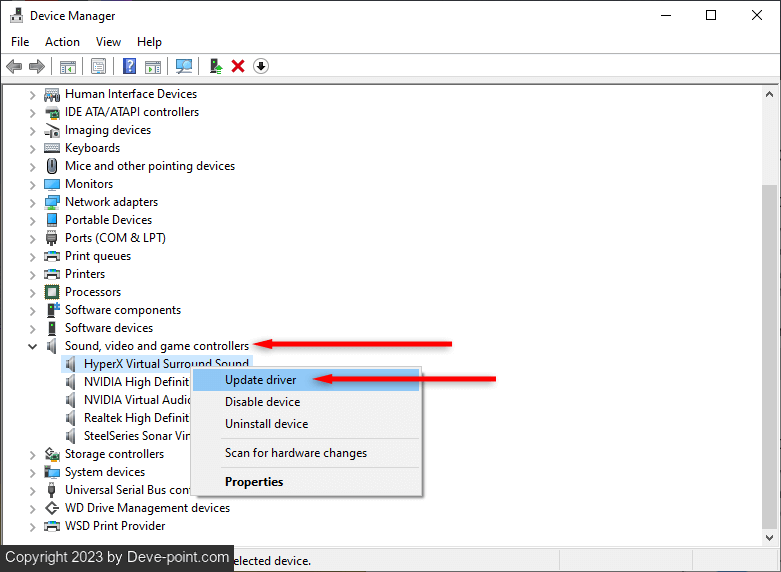
Task: Click the Update device driver toolbar icon
Action: 215,66
